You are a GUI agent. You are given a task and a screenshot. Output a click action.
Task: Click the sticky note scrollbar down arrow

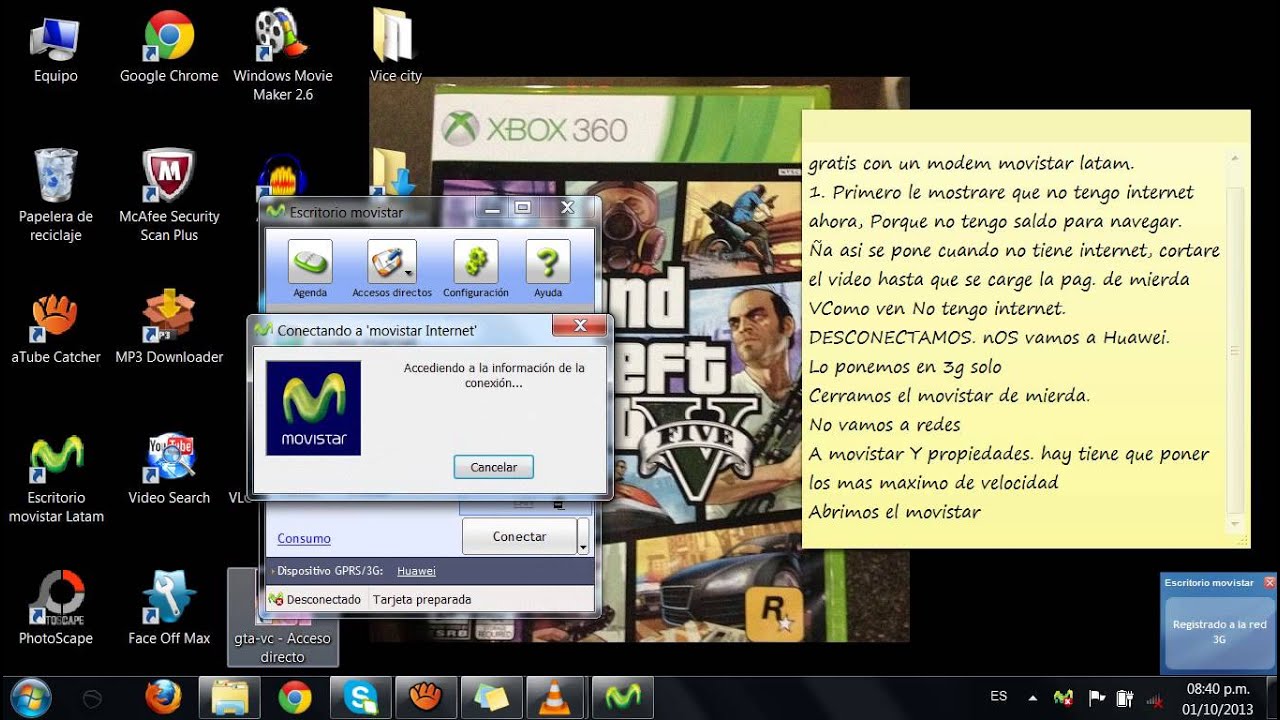tap(1235, 523)
